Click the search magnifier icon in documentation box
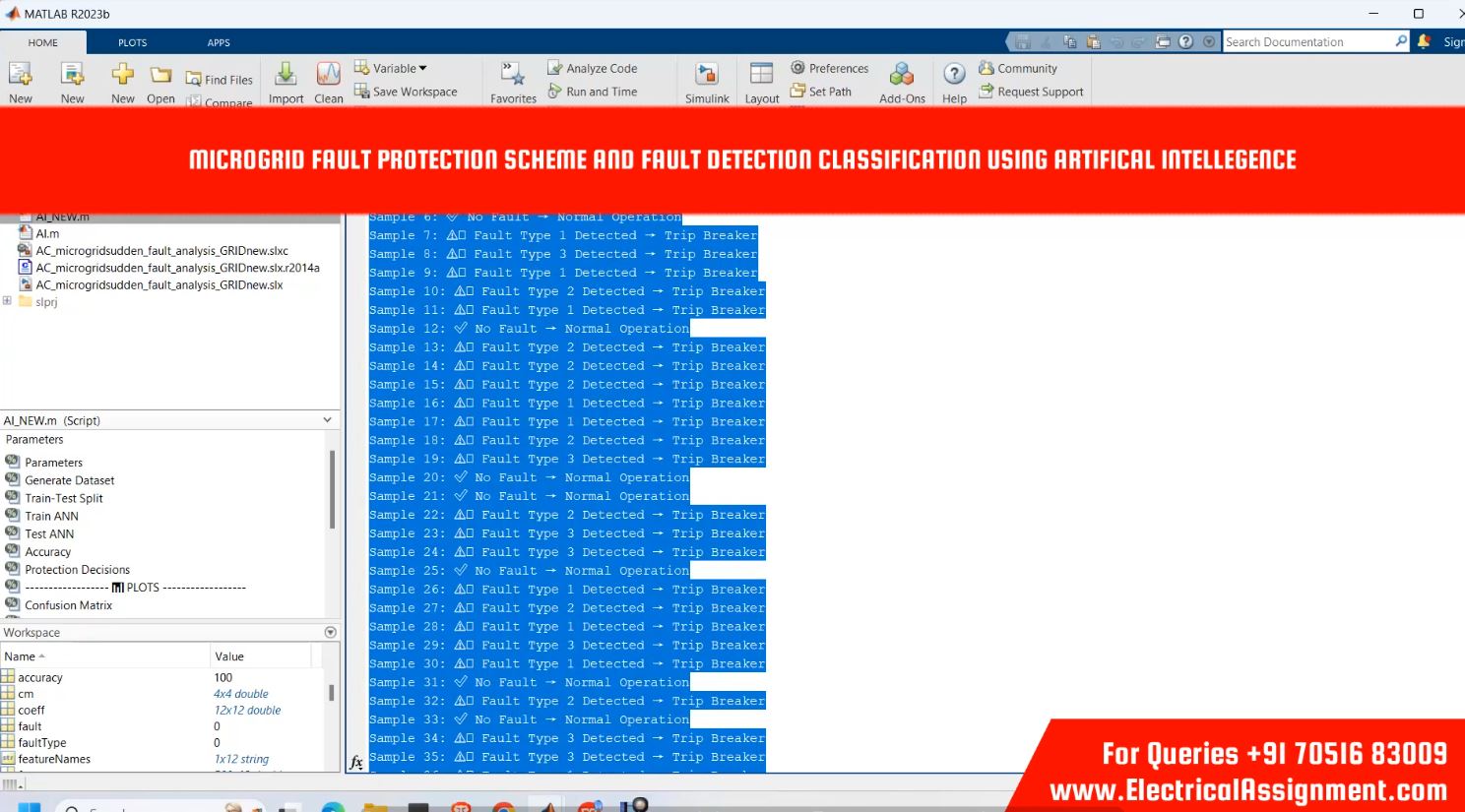 1401,41
